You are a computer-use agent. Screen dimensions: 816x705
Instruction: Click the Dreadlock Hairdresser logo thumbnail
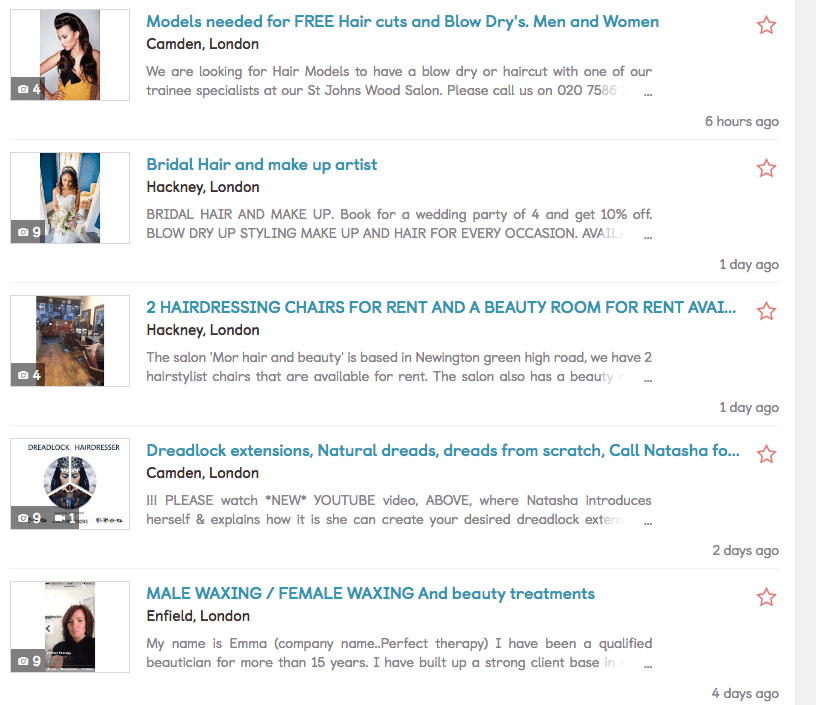pyautogui.click(x=70, y=484)
